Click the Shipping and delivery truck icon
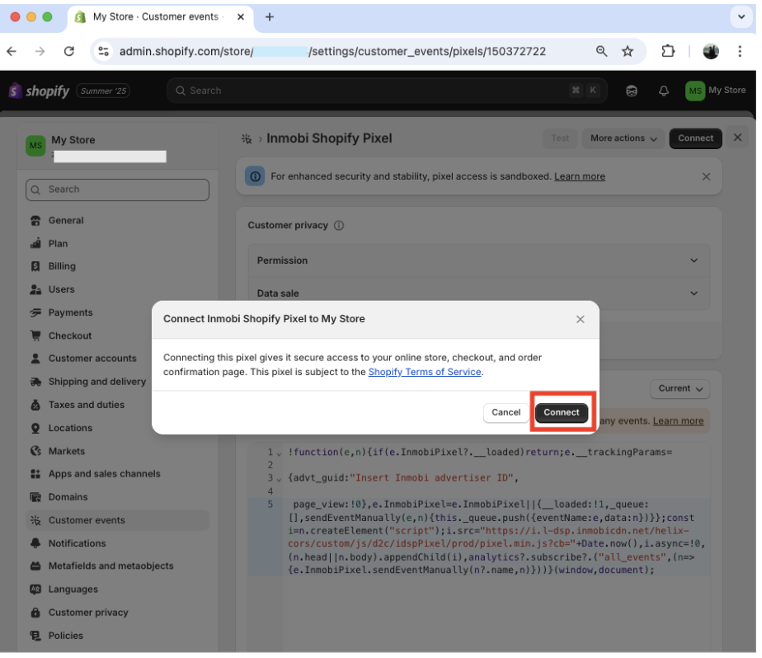This screenshot has width=762, height=658. tap(35, 382)
